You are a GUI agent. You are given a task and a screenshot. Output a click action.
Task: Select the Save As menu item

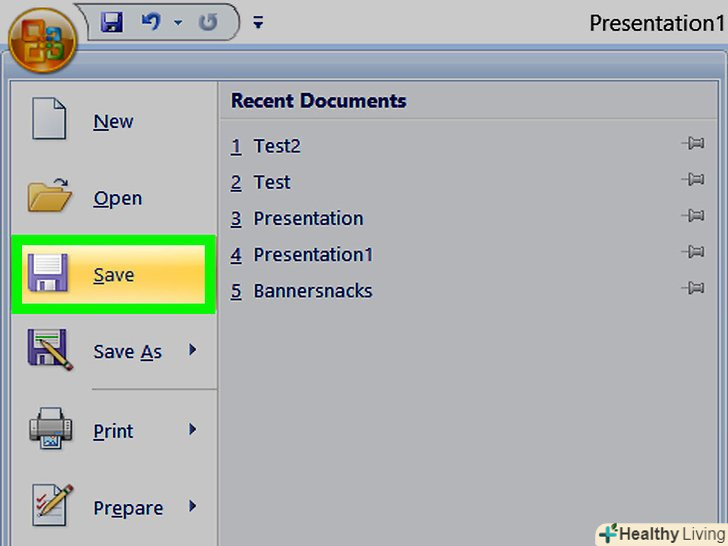point(126,351)
